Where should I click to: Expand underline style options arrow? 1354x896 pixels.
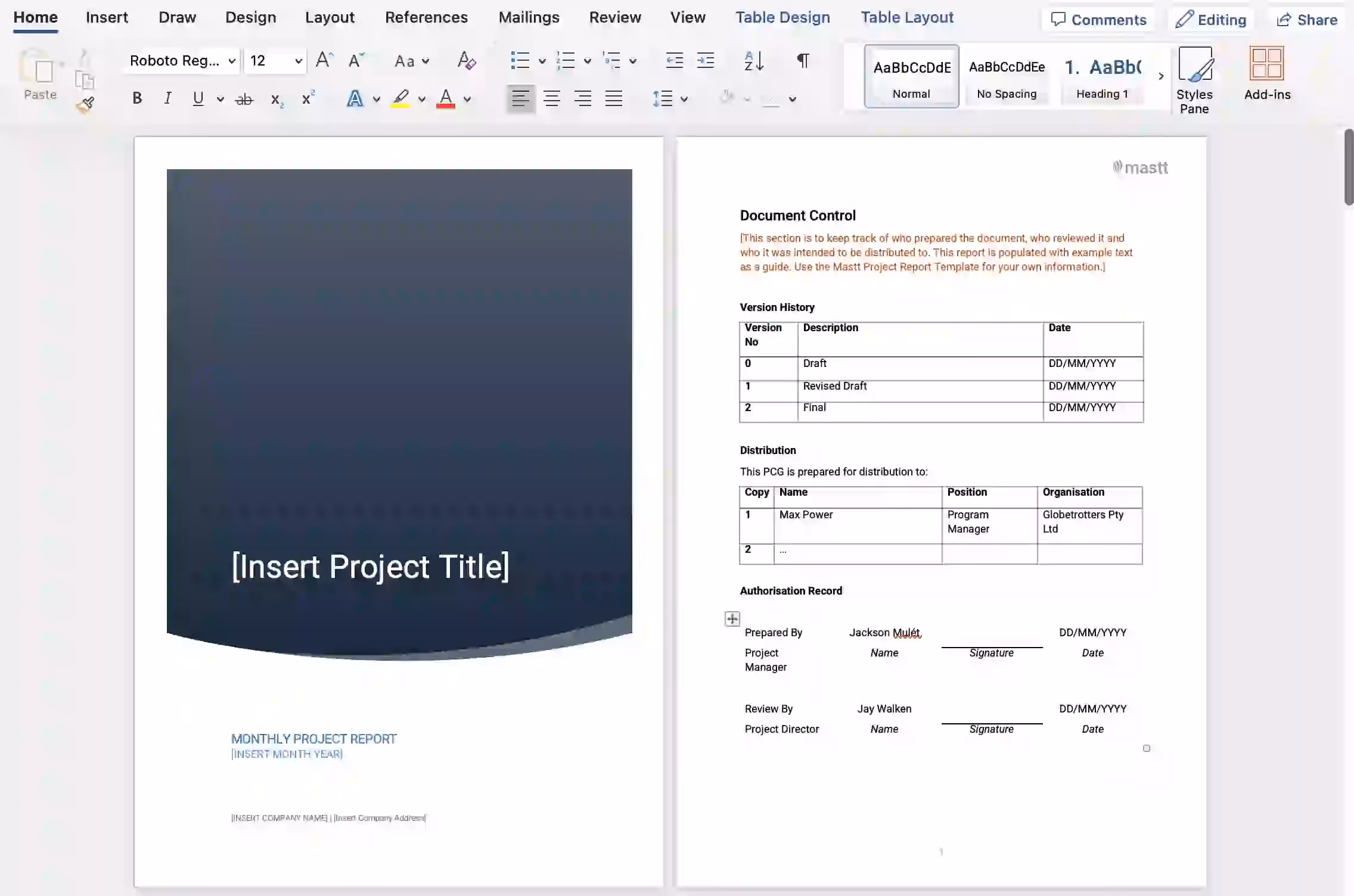[x=221, y=99]
